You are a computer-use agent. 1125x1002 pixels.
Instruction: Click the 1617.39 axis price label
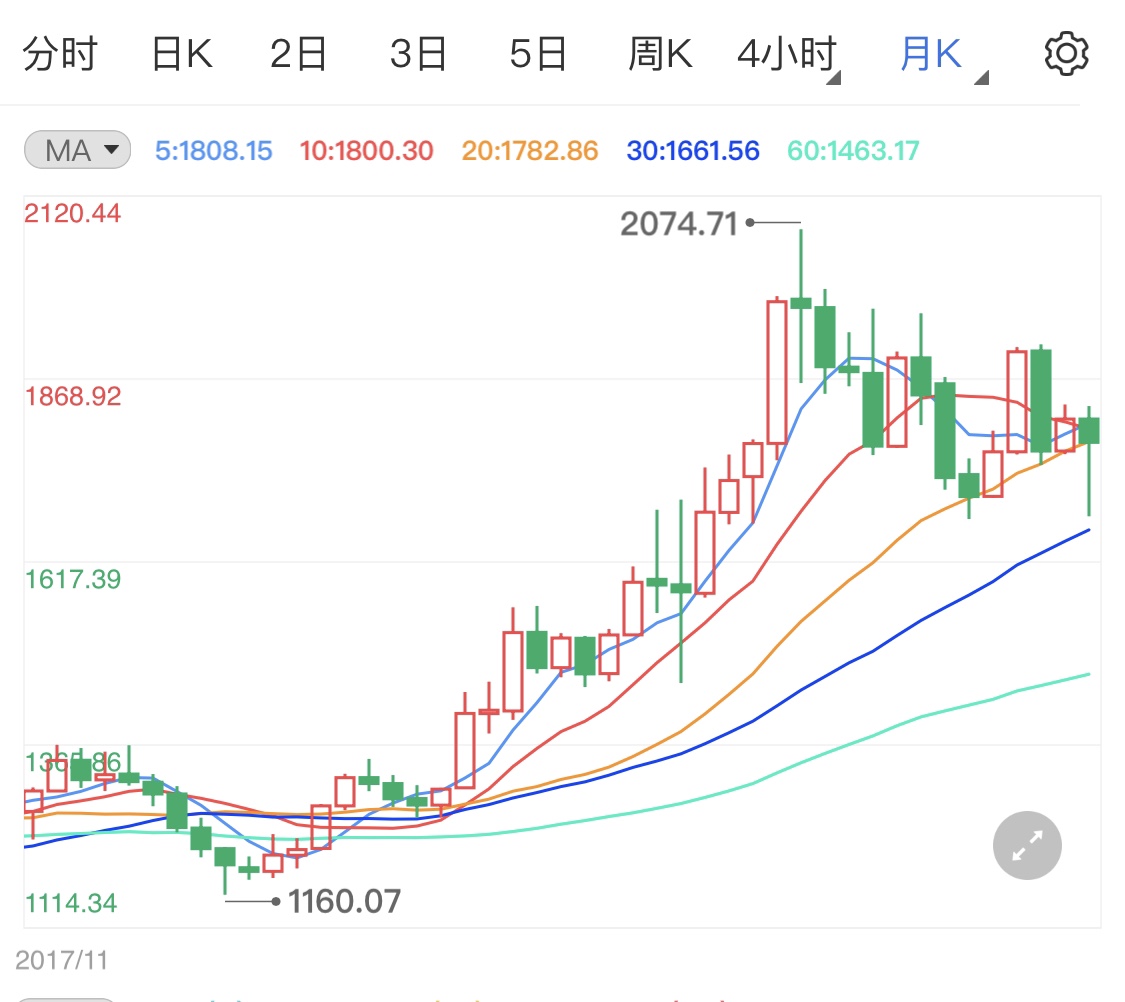(72, 579)
